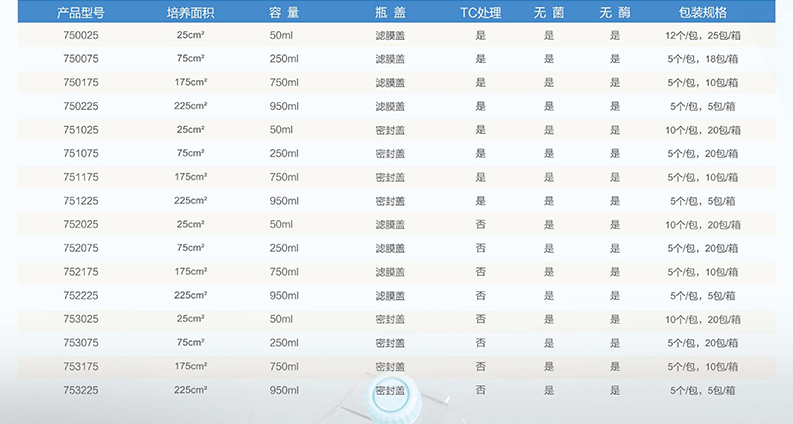Image resolution: width=793 pixels, height=424 pixels.
Task: Click 密封盖 cap type in row 751025
Action: click(x=390, y=130)
